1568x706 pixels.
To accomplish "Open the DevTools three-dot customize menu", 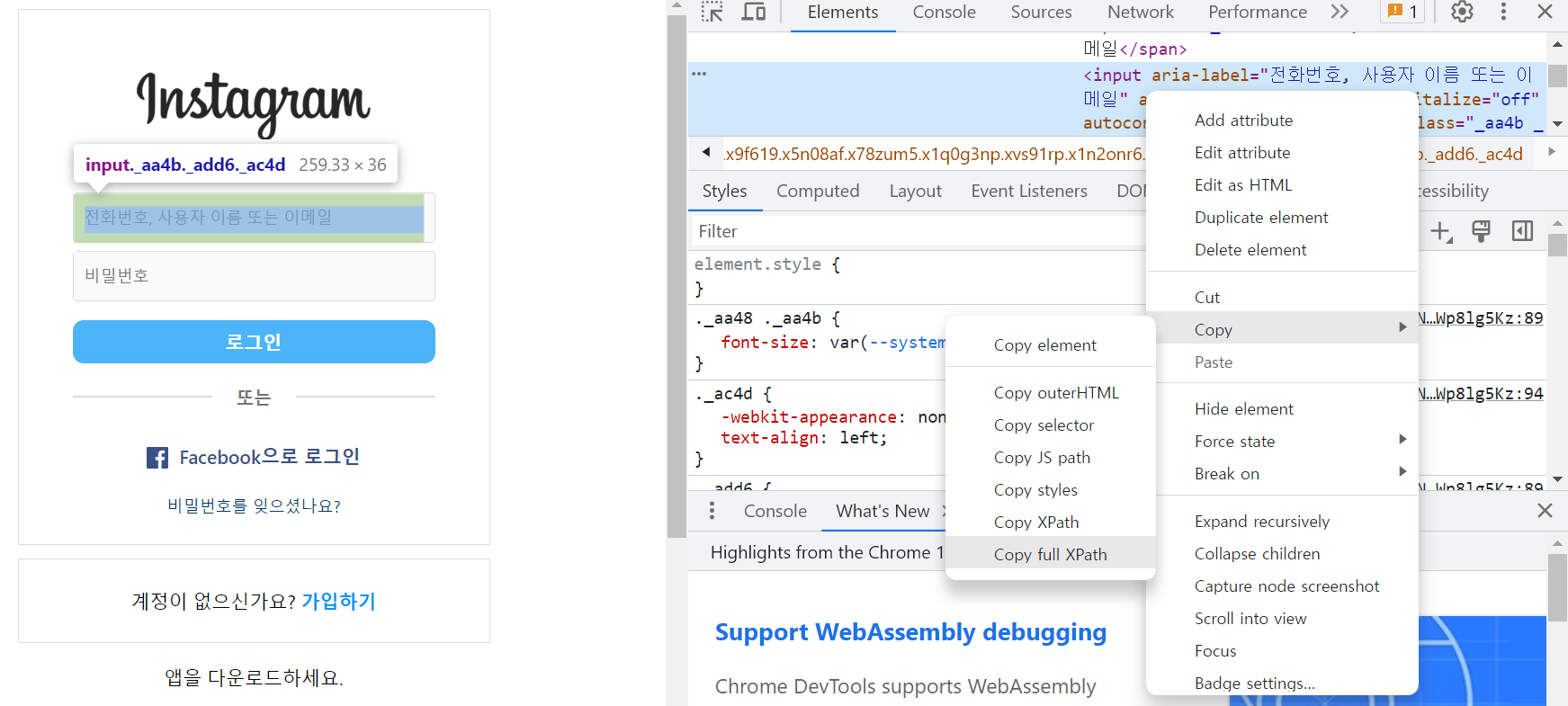I will click(1503, 12).
